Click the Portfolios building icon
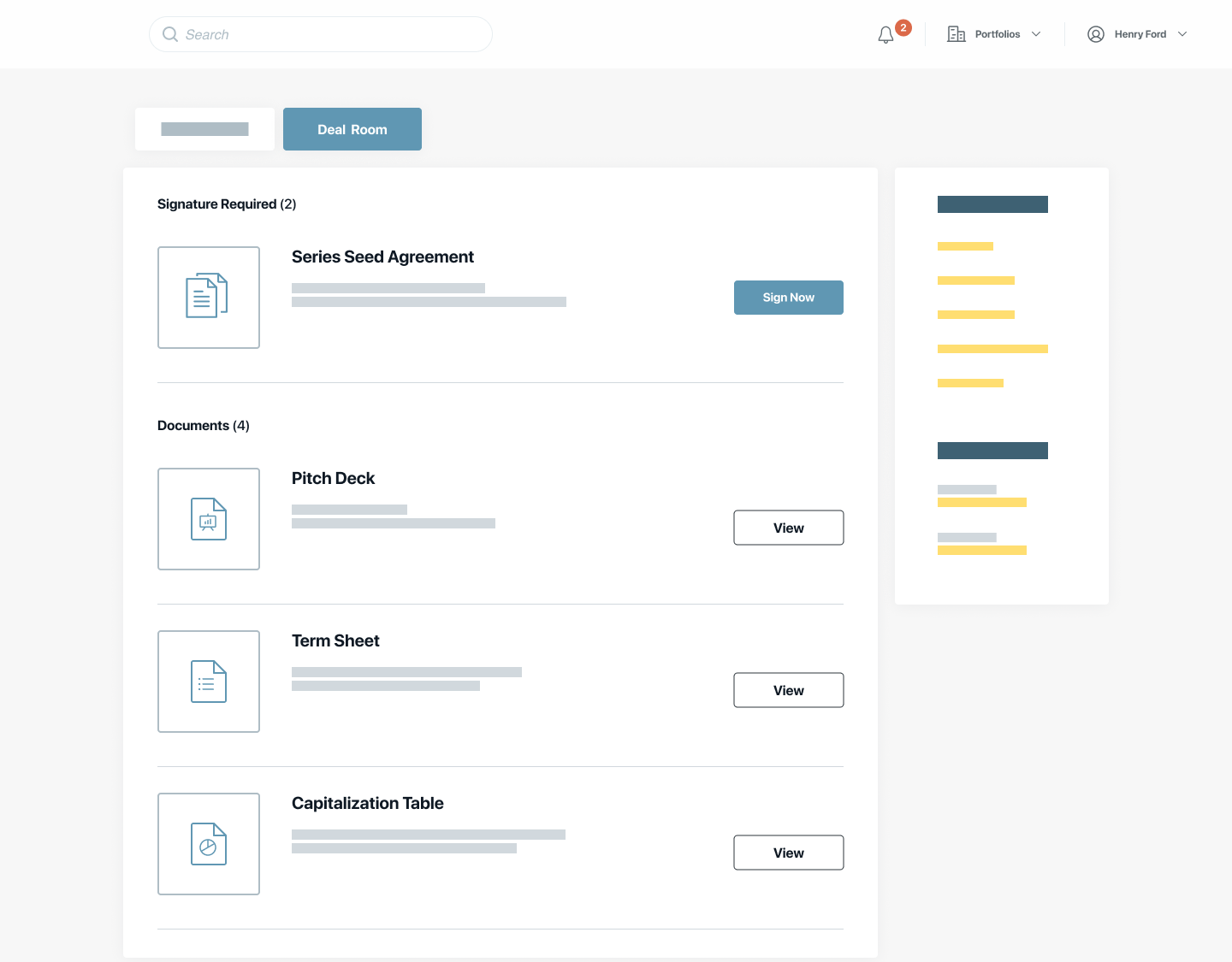This screenshot has width=1232, height=962. 956,34
